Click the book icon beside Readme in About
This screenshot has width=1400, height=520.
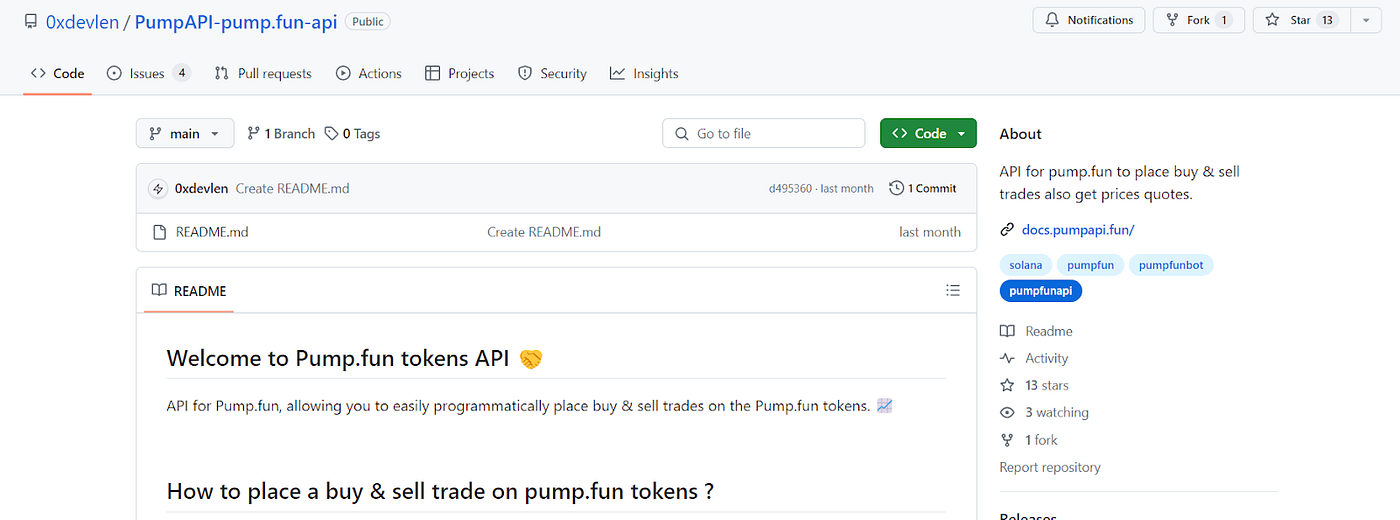point(1007,331)
